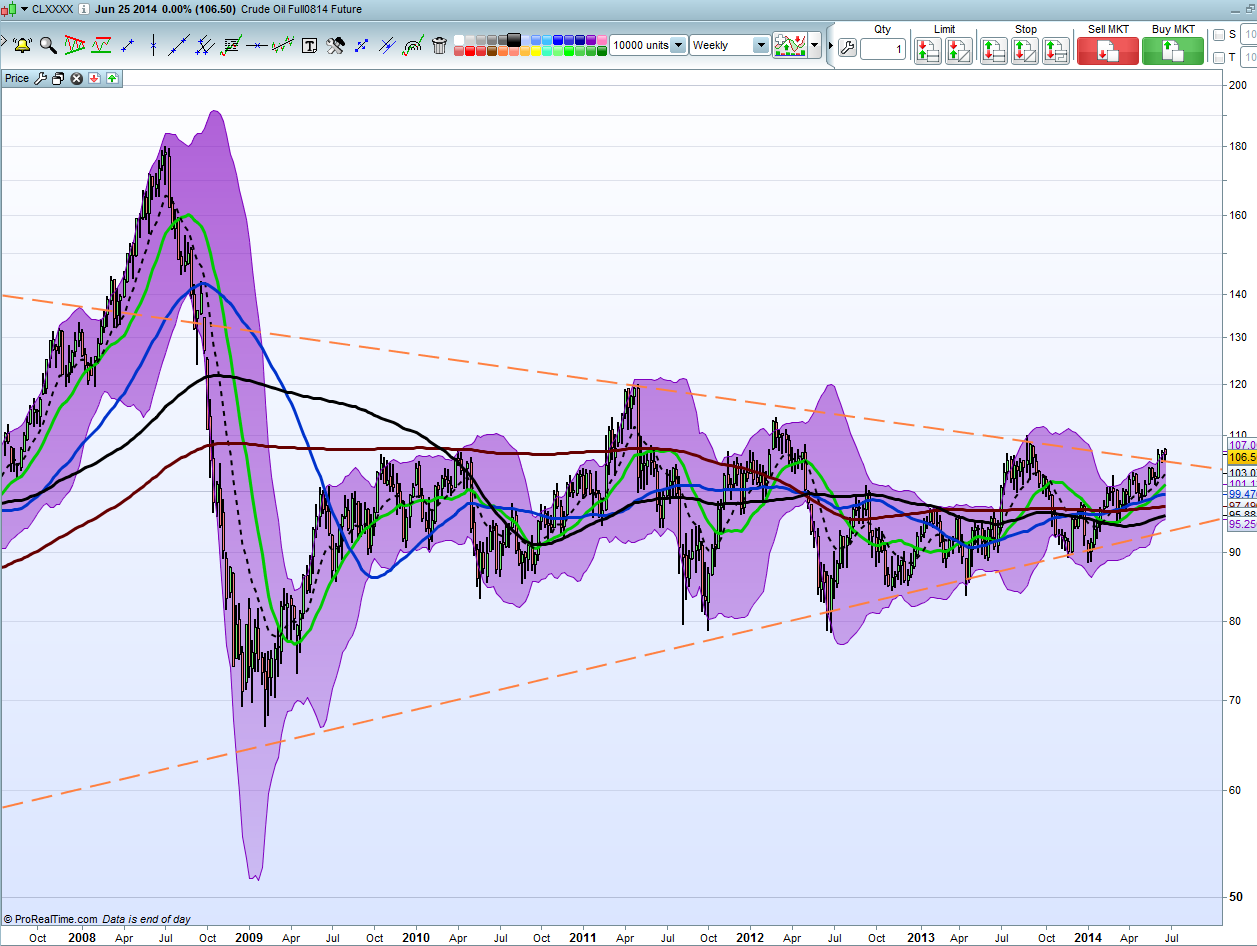Select the horizontal line tool
1257x946 pixels.
pos(256,45)
